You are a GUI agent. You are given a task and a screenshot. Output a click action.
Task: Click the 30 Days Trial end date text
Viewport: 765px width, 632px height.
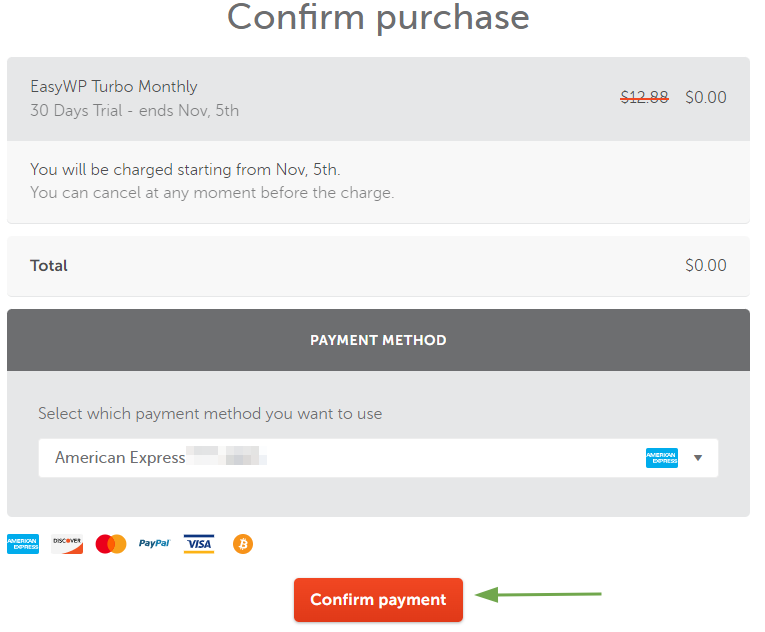pos(135,111)
